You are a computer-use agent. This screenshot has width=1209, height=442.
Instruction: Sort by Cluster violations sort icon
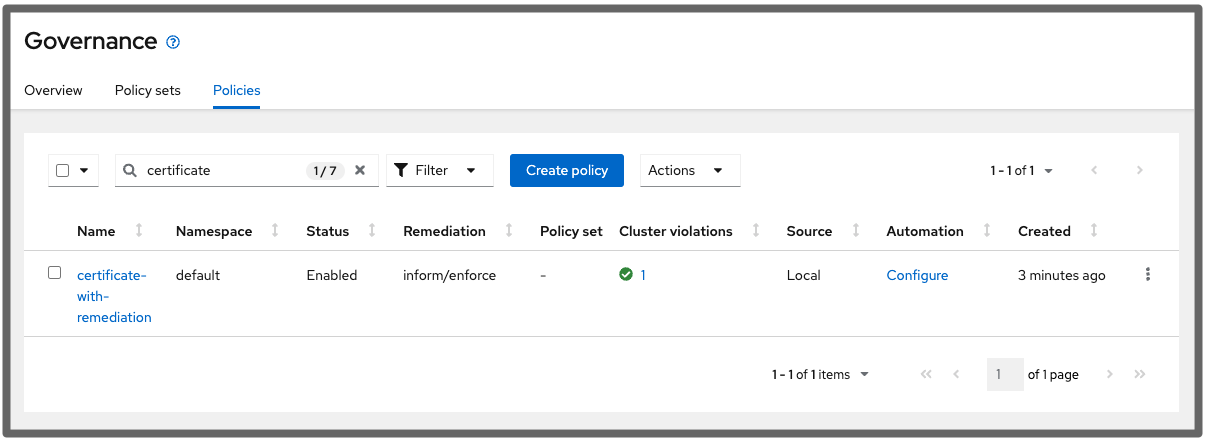click(x=756, y=231)
